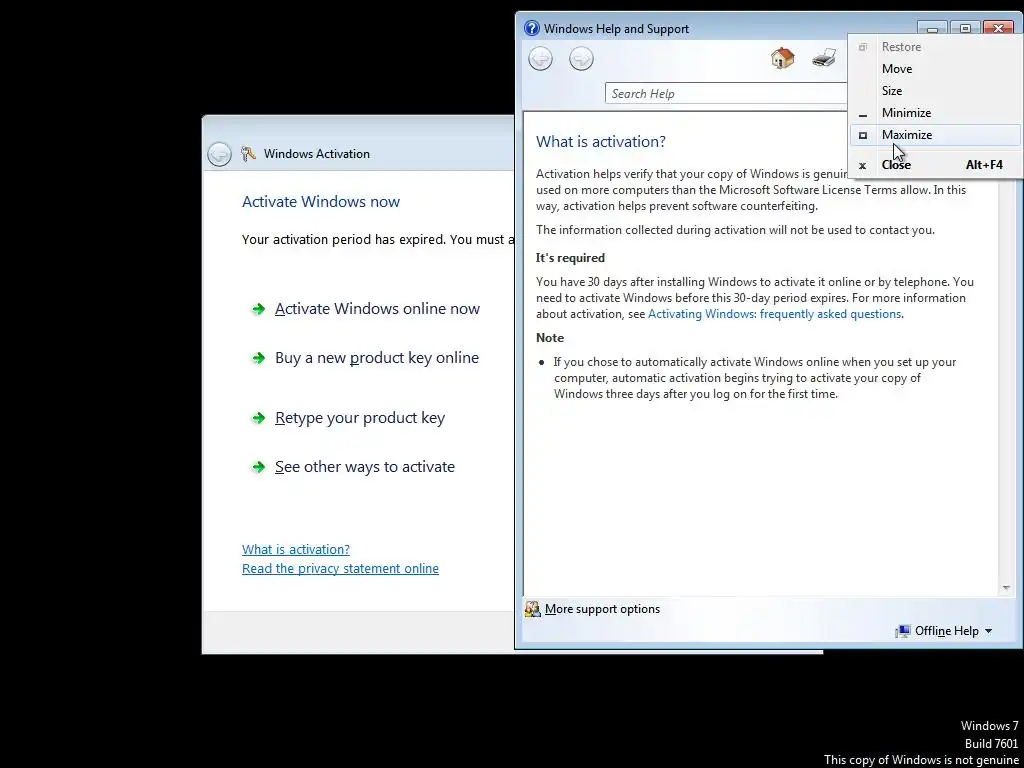Click the It's required subheading

point(570,258)
